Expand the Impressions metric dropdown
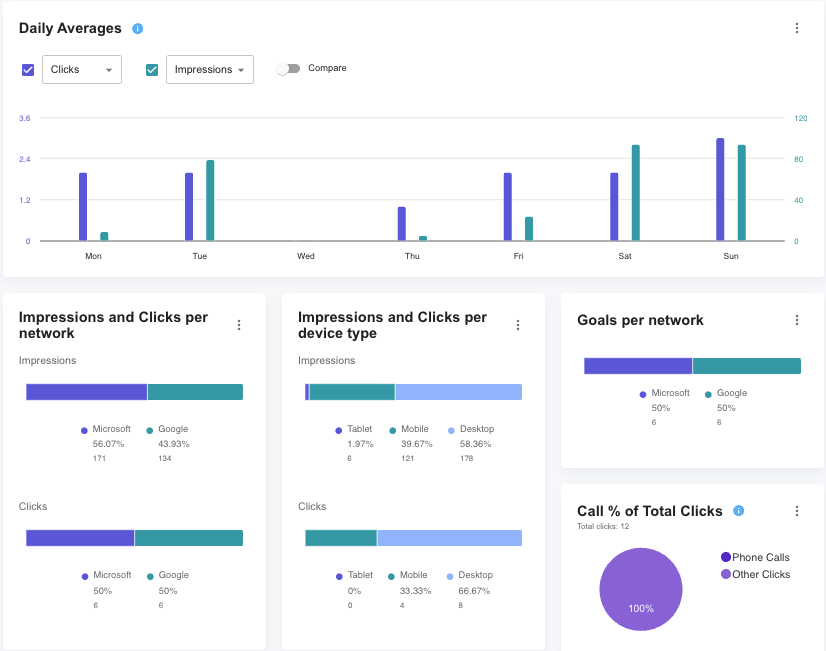The width and height of the screenshot is (826, 651). pos(209,70)
